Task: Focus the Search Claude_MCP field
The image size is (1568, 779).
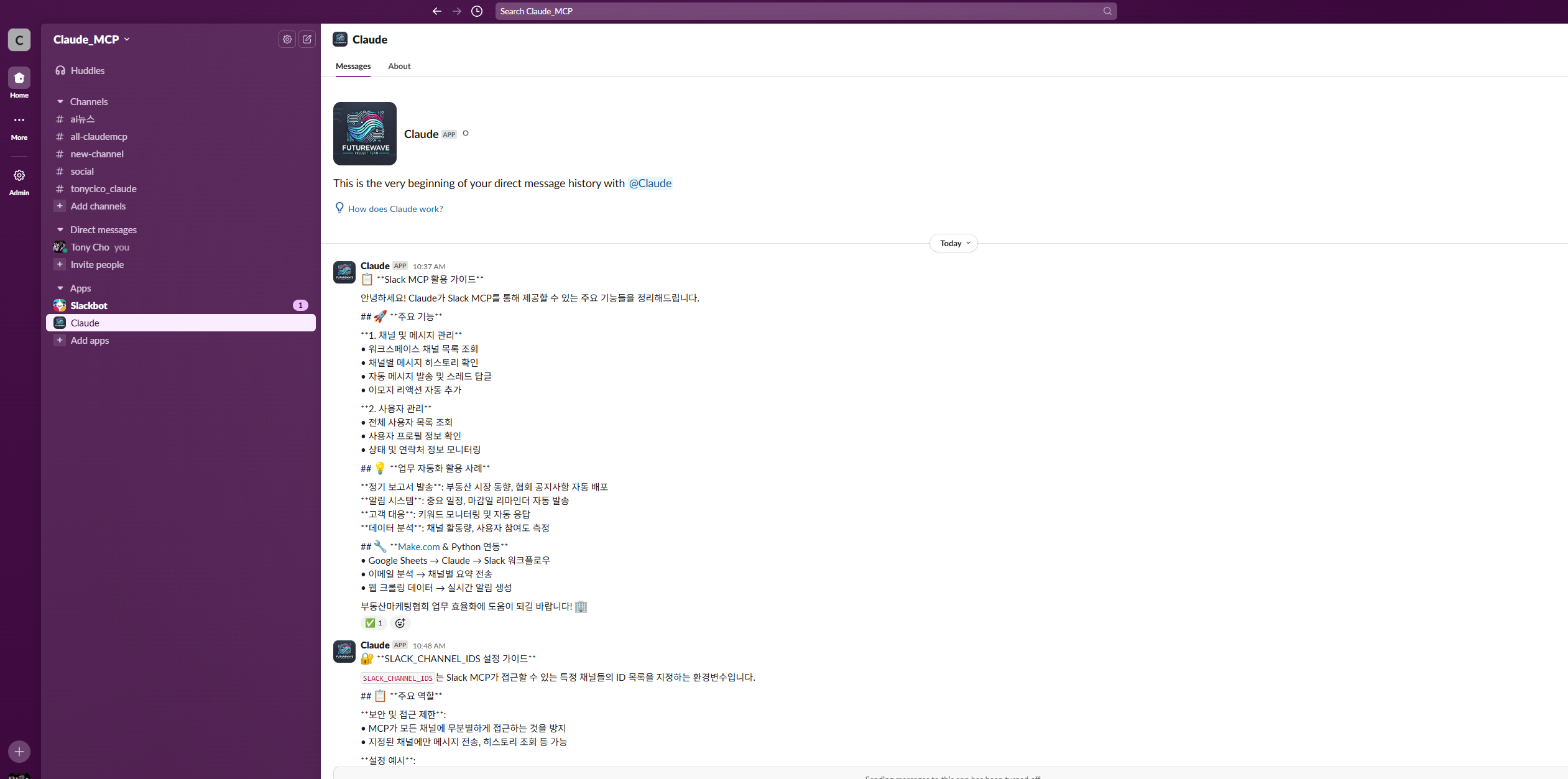Action: tap(806, 11)
